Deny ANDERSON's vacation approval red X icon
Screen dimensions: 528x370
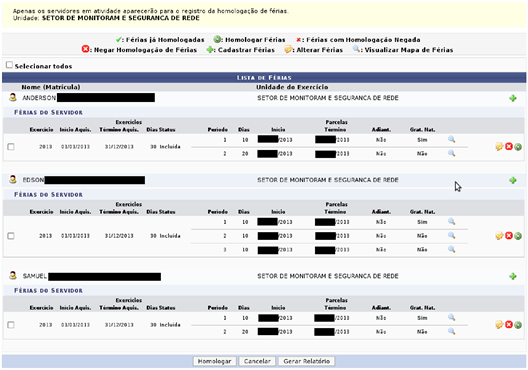coord(509,146)
